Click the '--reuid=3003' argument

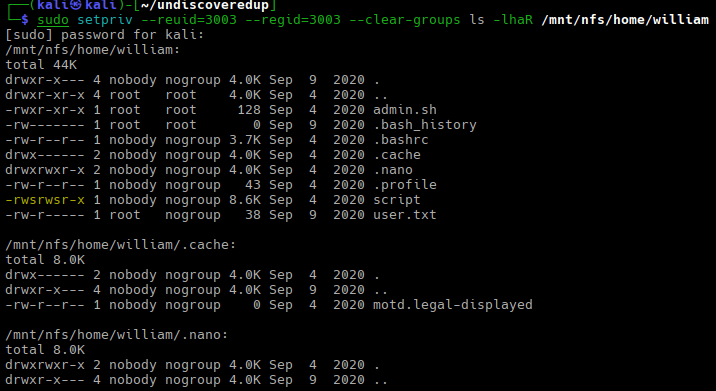tap(189, 20)
